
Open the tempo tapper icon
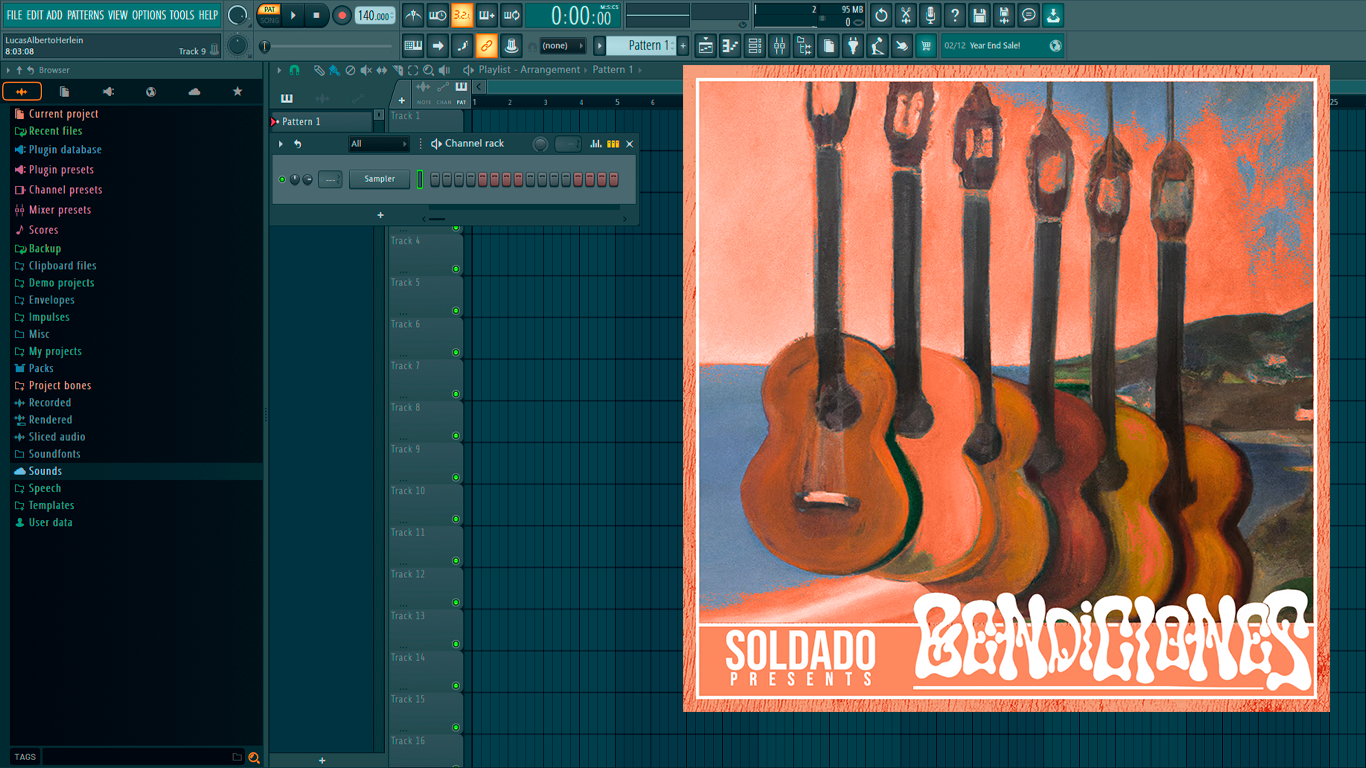pyautogui.click(x=877, y=46)
